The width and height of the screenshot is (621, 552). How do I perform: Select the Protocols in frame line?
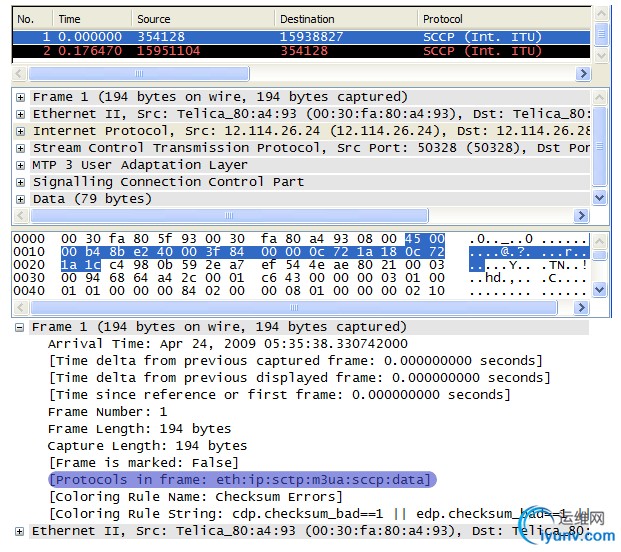tap(242, 480)
